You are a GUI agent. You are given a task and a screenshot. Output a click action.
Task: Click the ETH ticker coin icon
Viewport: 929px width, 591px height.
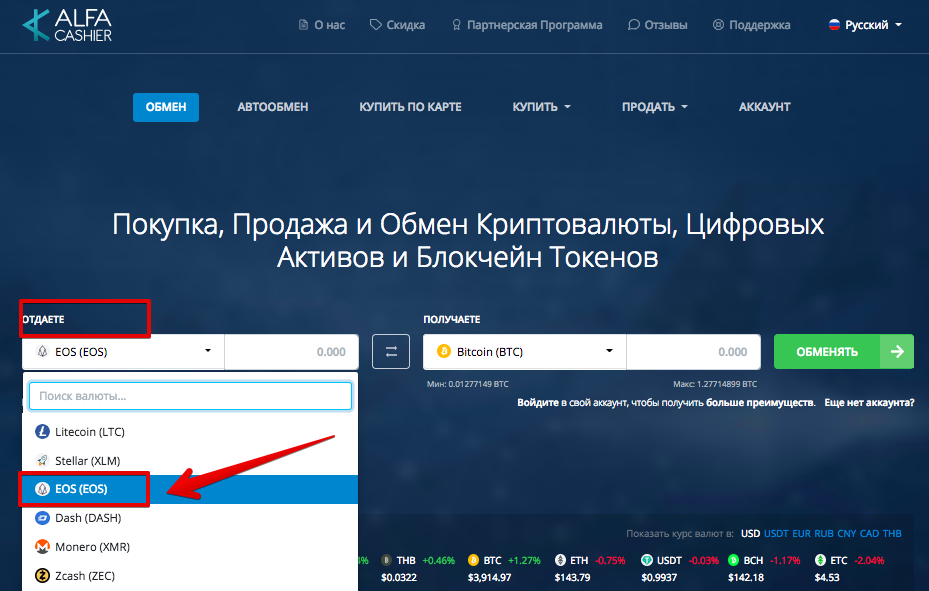point(560,560)
